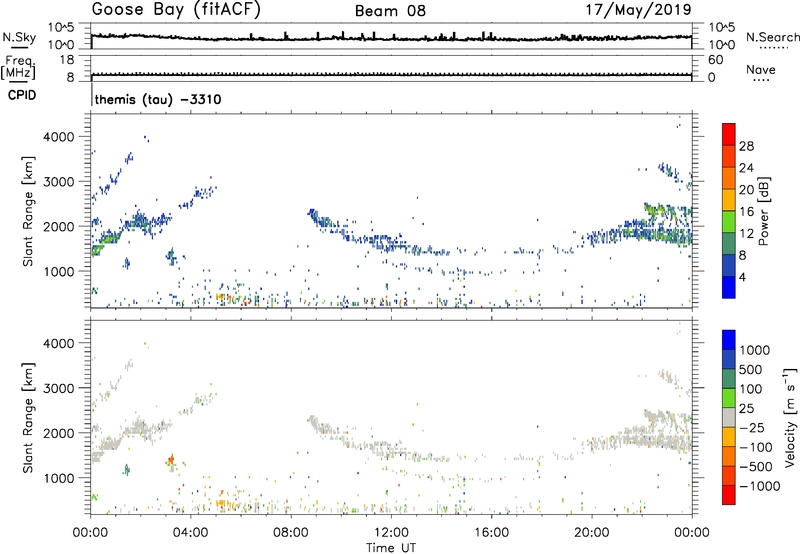
Task: Click the 'Beam 08' label
Action: pos(390,11)
